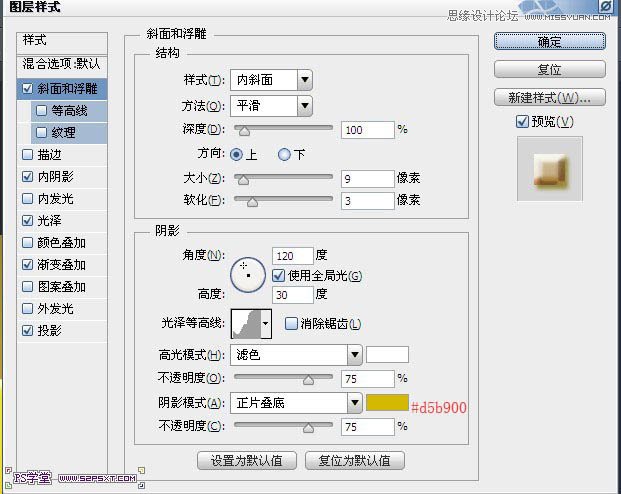This screenshot has width=621, height=494.
Task: Click highlight opacity field 不透明度(O)
Action: [368, 379]
